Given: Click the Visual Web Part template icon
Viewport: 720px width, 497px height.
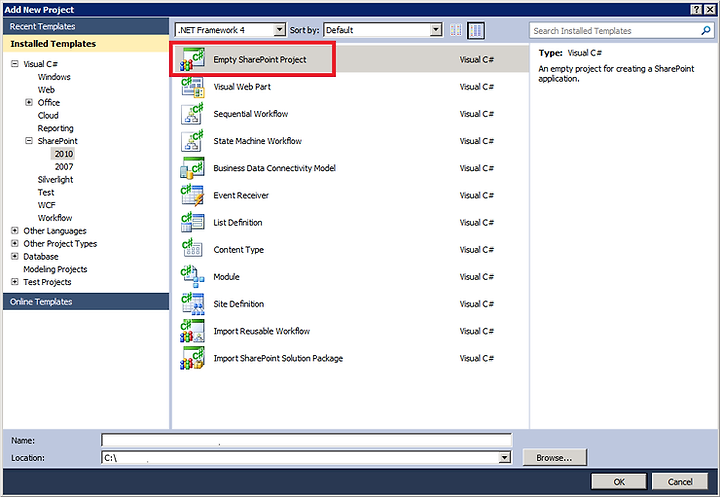Looking at the screenshot, I should 192,87.
